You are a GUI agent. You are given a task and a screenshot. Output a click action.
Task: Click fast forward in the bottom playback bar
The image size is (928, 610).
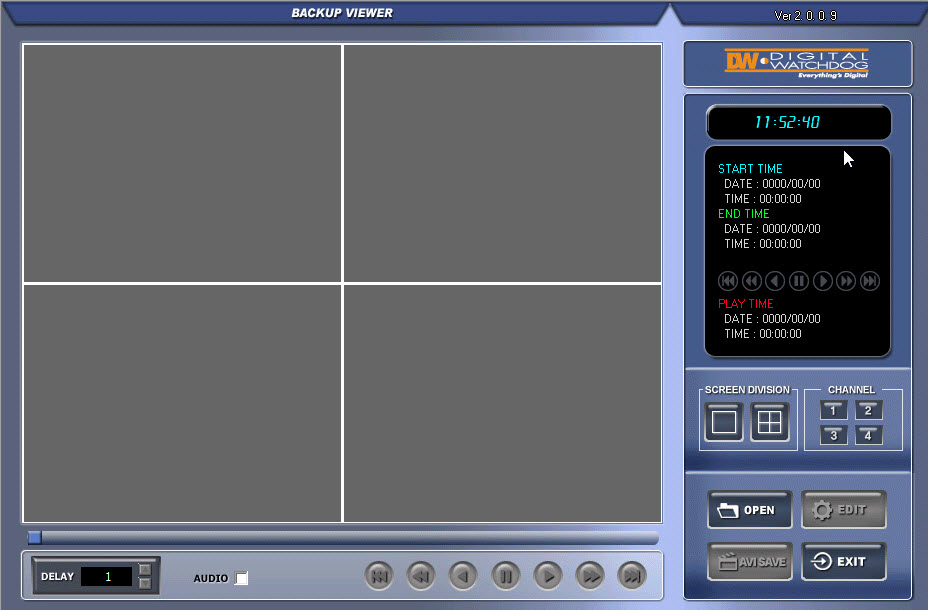point(591,575)
